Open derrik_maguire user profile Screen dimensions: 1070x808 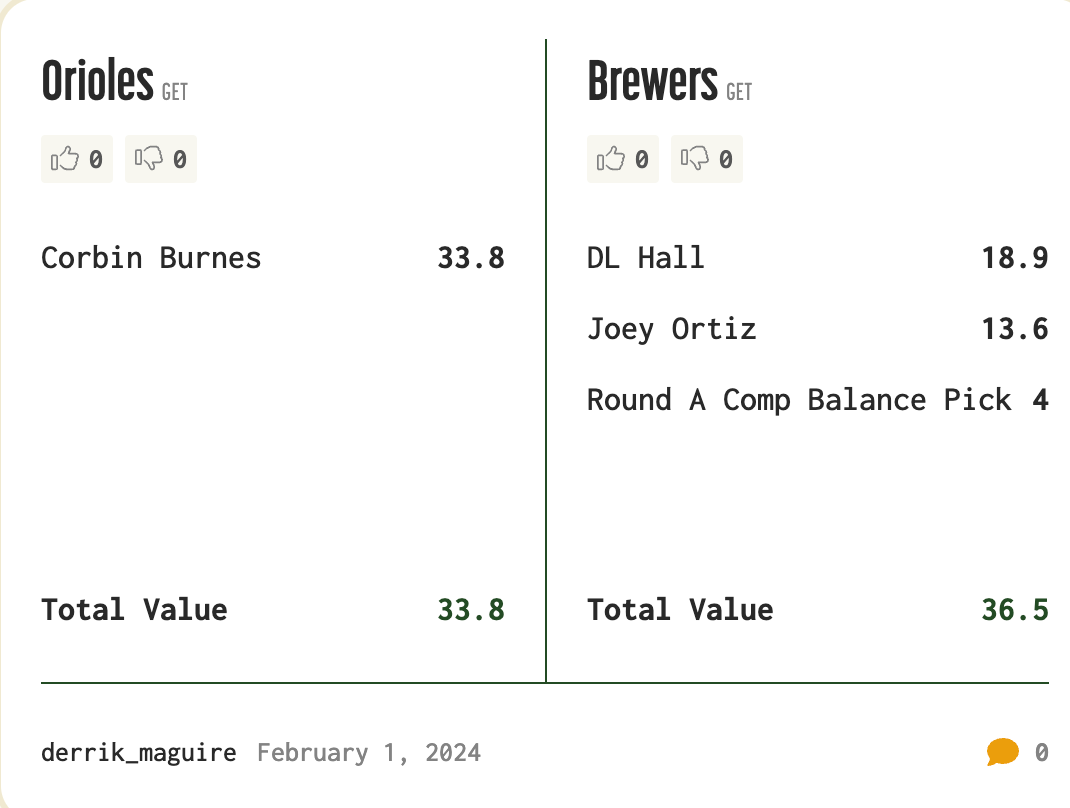coord(139,752)
